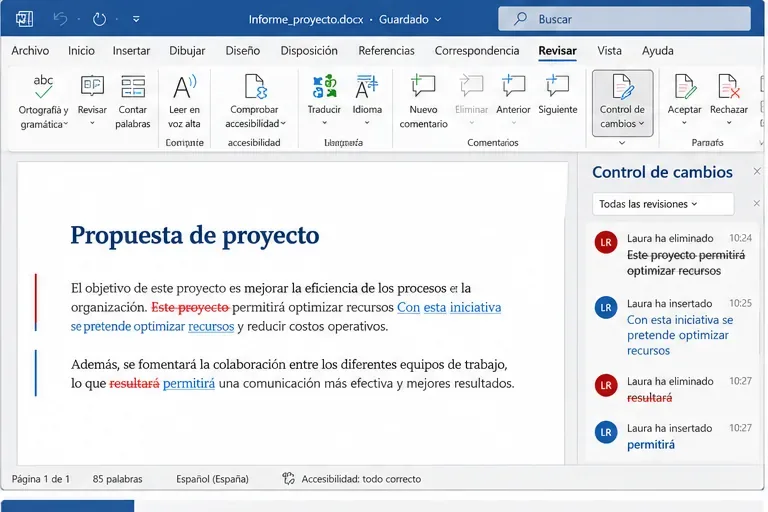Click the accessibility icon in status bar
Viewport: 768px width, 512px height.
coord(288,479)
